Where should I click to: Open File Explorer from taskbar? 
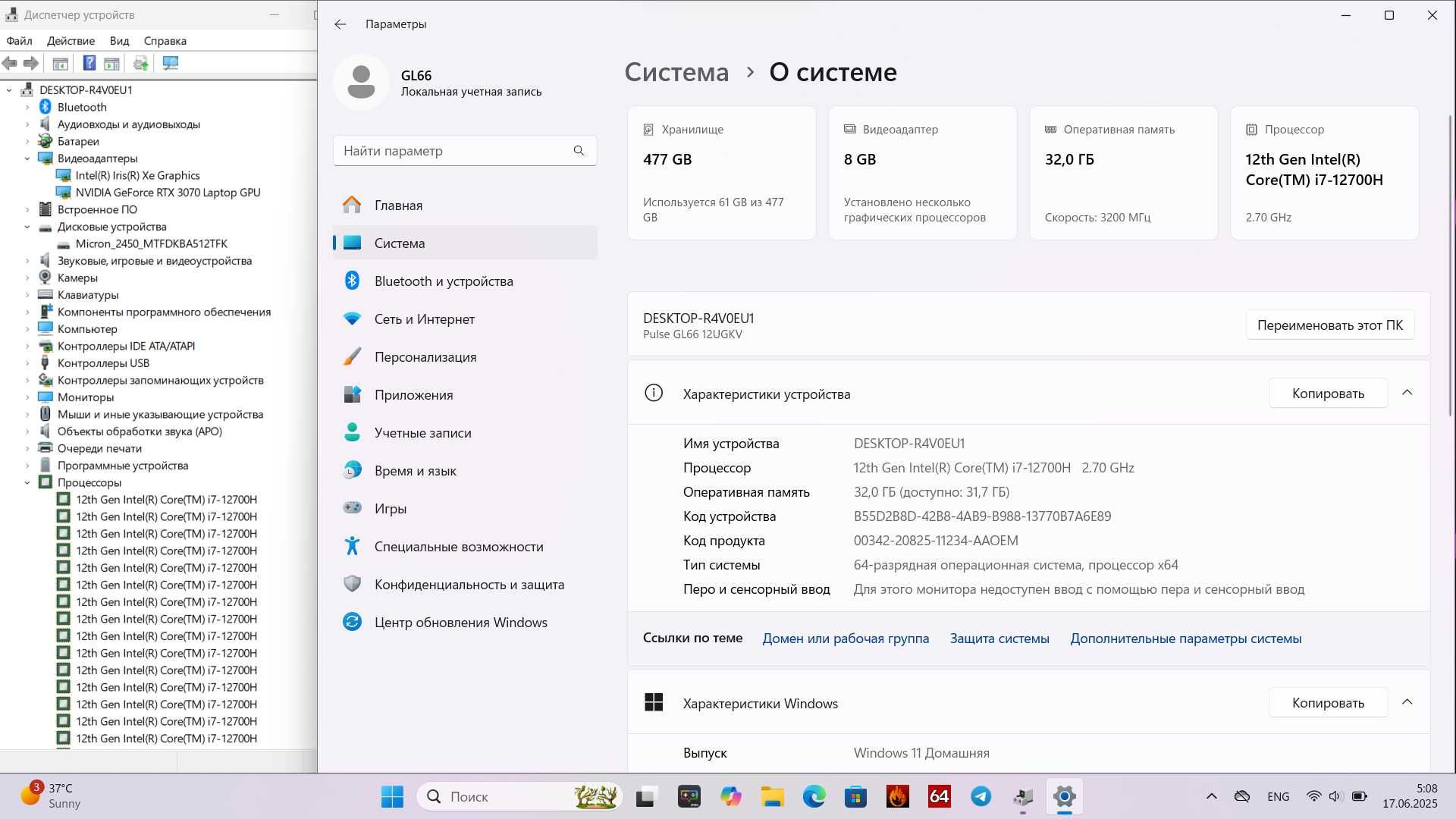click(x=772, y=796)
